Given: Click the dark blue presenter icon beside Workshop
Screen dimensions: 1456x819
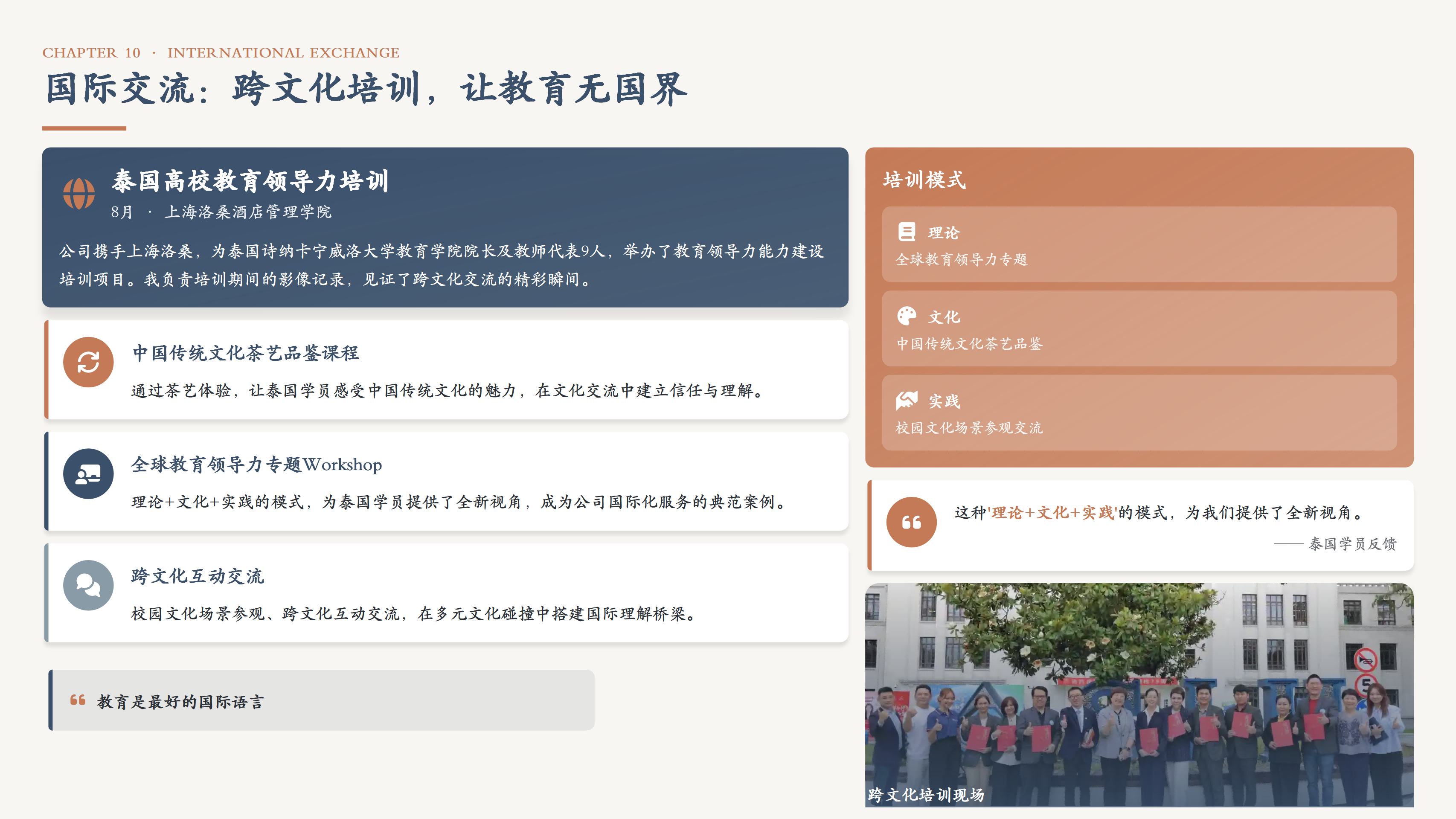Looking at the screenshot, I should pos(88,473).
